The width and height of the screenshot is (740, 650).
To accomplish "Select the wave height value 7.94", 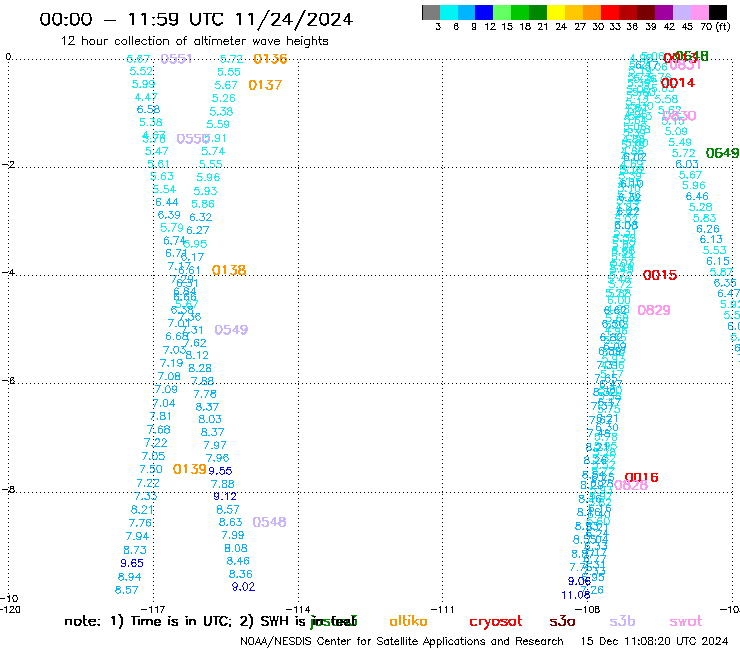I will pyautogui.click(x=137, y=536).
